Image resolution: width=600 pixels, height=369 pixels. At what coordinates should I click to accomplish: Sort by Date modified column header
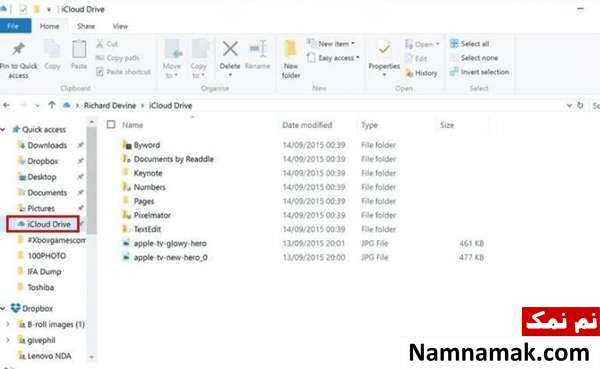(x=307, y=125)
